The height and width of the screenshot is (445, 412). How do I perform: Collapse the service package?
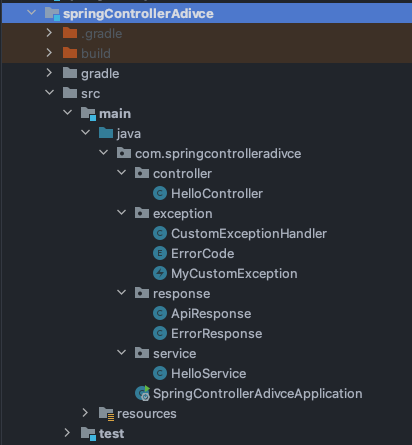point(122,352)
